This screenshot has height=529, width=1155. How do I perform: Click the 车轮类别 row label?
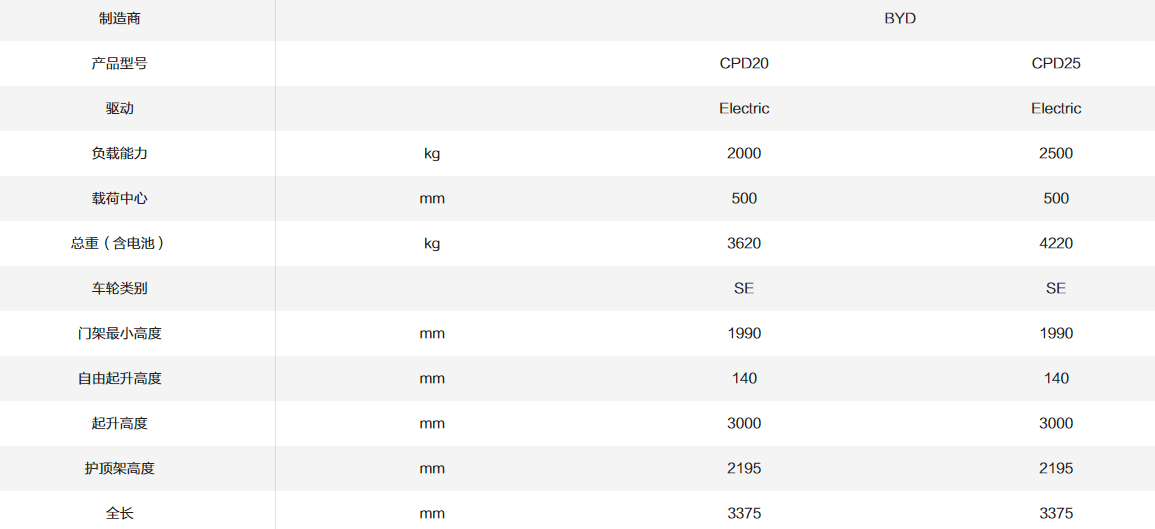[120, 288]
